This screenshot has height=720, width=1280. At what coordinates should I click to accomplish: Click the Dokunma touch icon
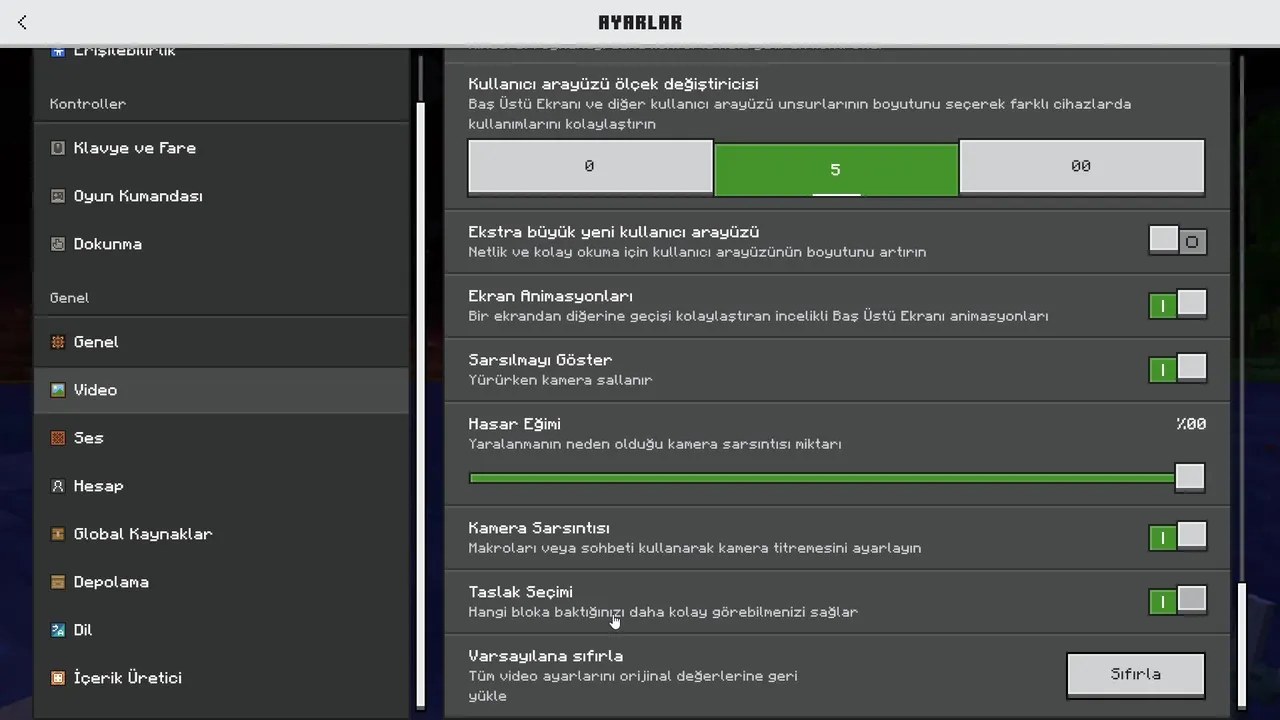[58, 244]
